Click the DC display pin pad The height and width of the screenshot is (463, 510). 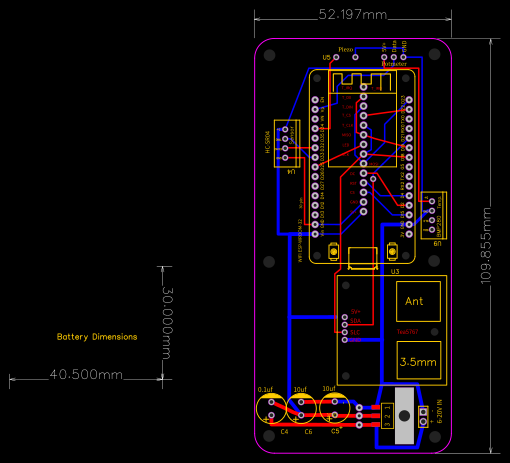tap(363, 173)
